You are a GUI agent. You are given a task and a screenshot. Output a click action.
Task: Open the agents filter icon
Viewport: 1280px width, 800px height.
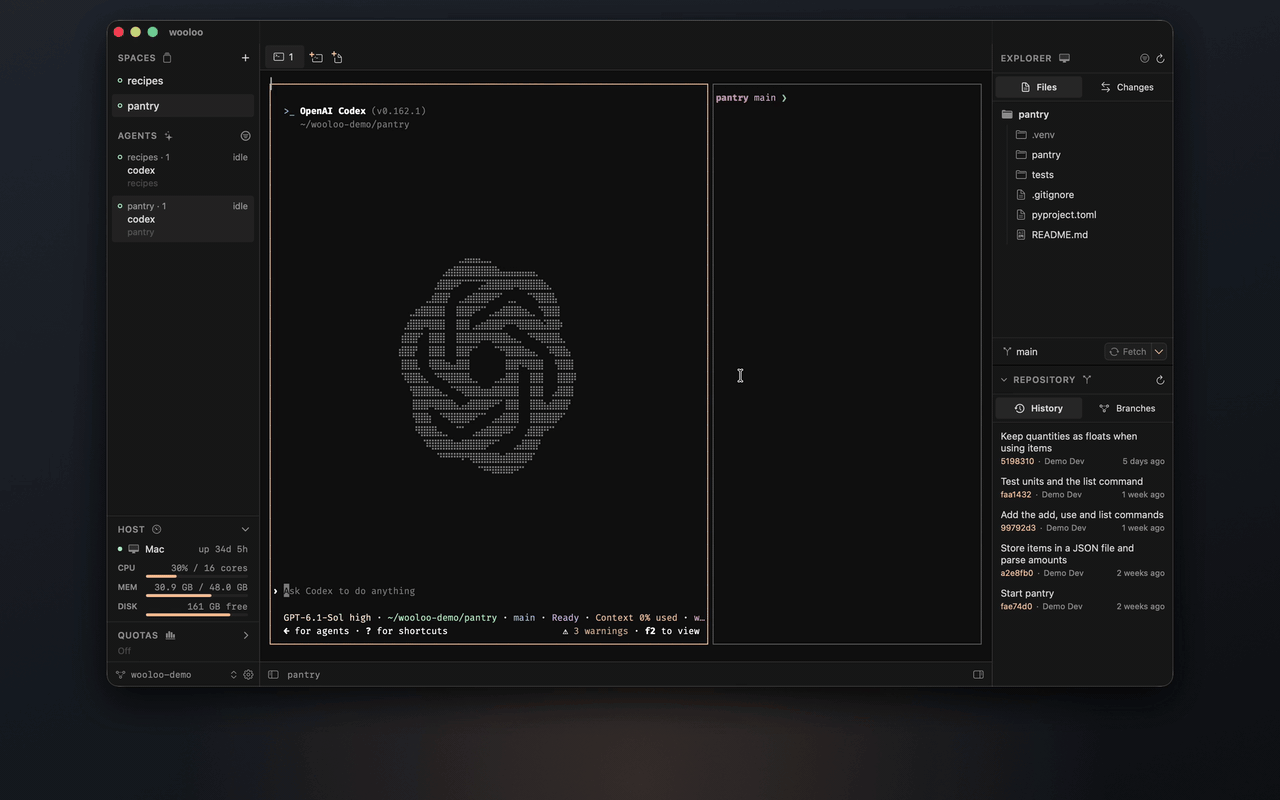(245, 136)
